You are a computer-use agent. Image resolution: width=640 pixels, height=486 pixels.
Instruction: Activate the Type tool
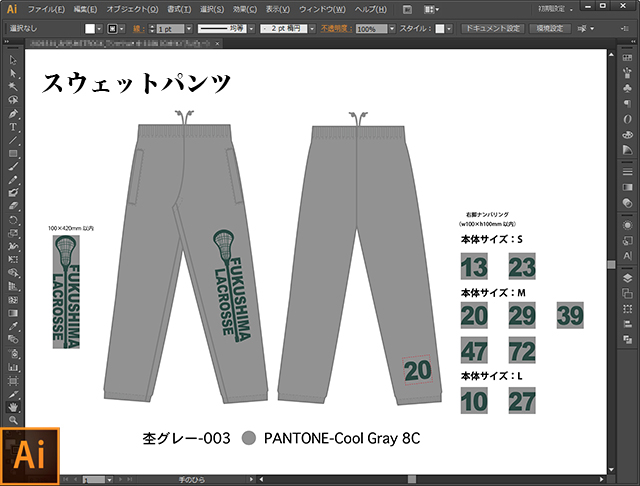click(13, 127)
